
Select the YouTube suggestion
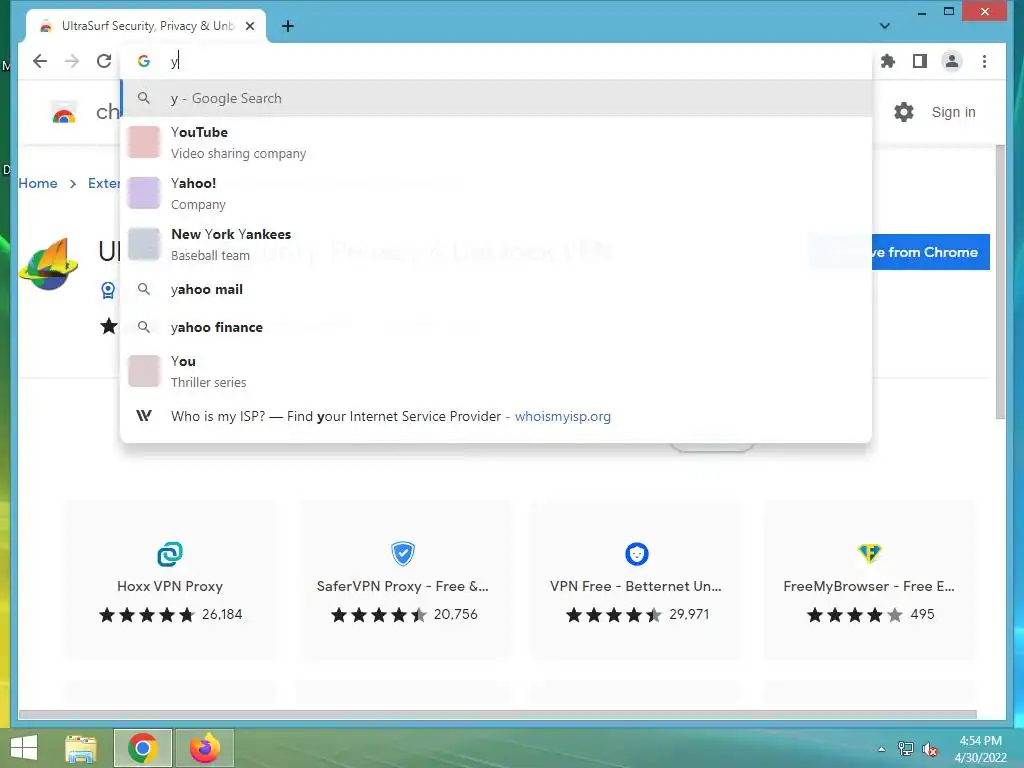(x=496, y=142)
